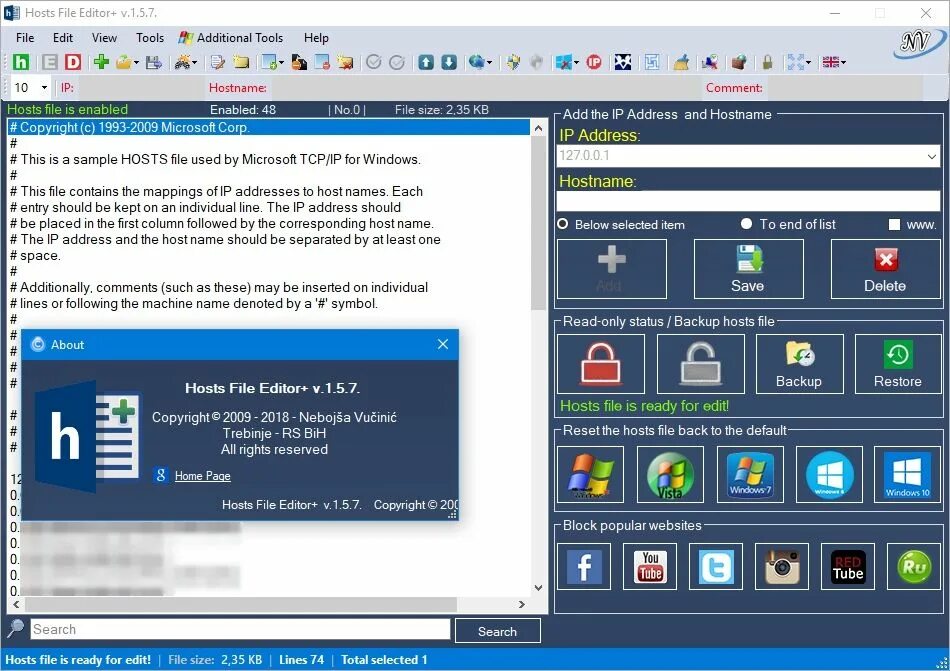Open dropdown arrow next to open-folder icon
The width and height of the screenshot is (950, 671).
(136, 62)
